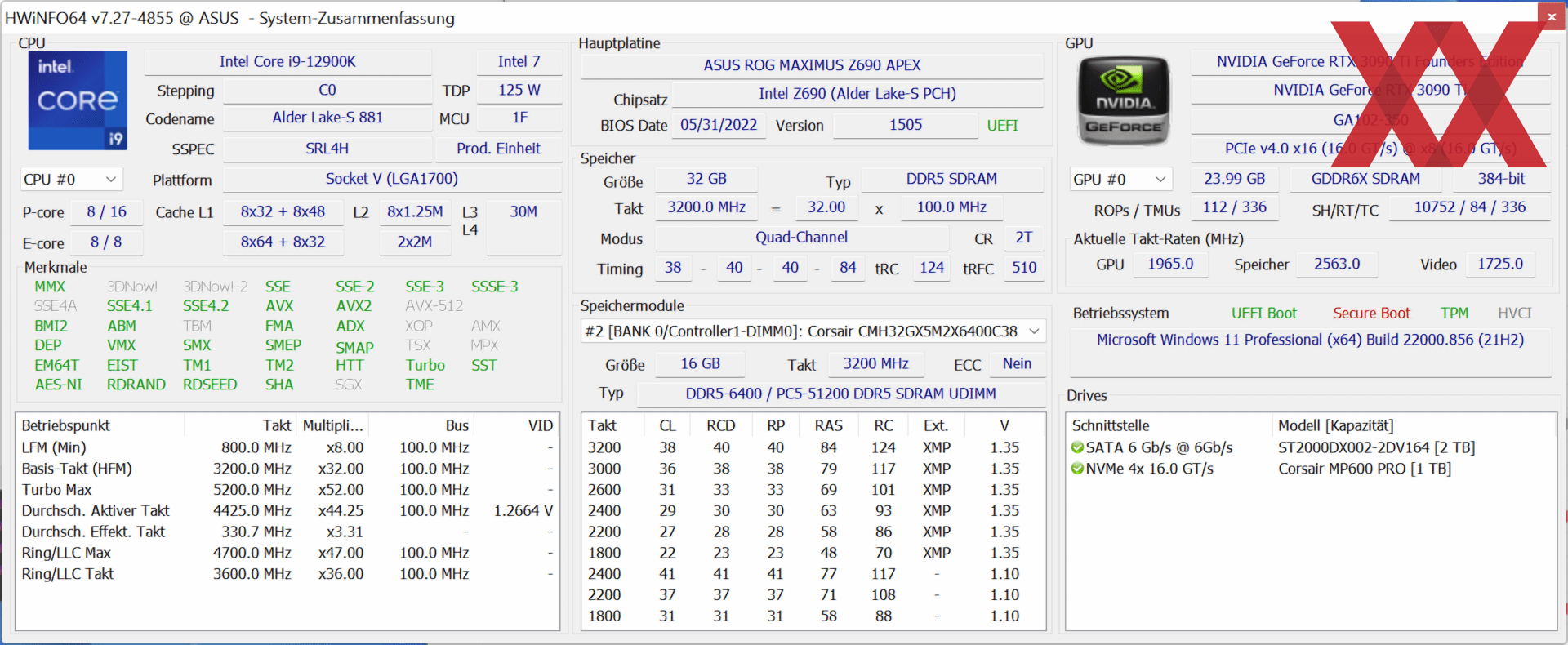Image resolution: width=1568 pixels, height=645 pixels.
Task: Open the CPU #0 selector dropdown
Action: click(71, 179)
